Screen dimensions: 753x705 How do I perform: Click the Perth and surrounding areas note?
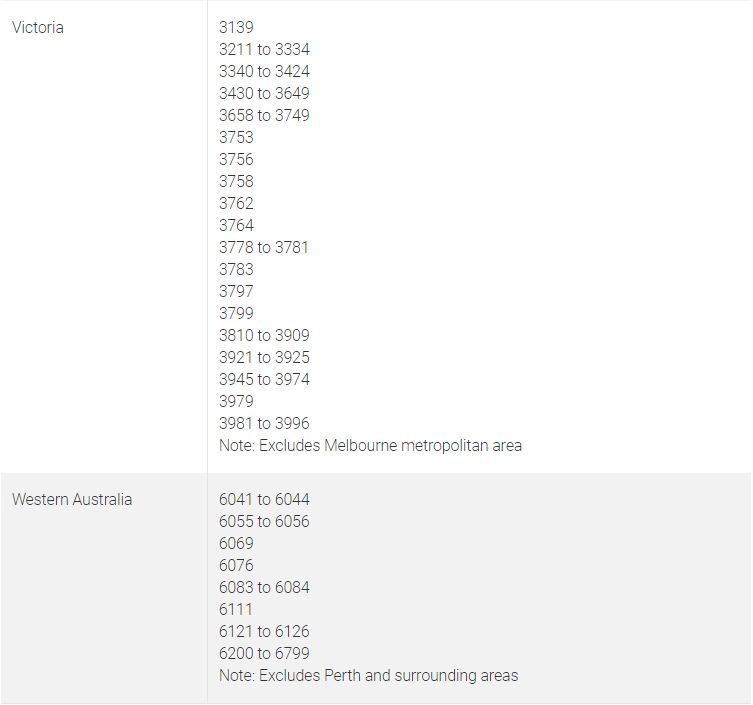click(368, 675)
